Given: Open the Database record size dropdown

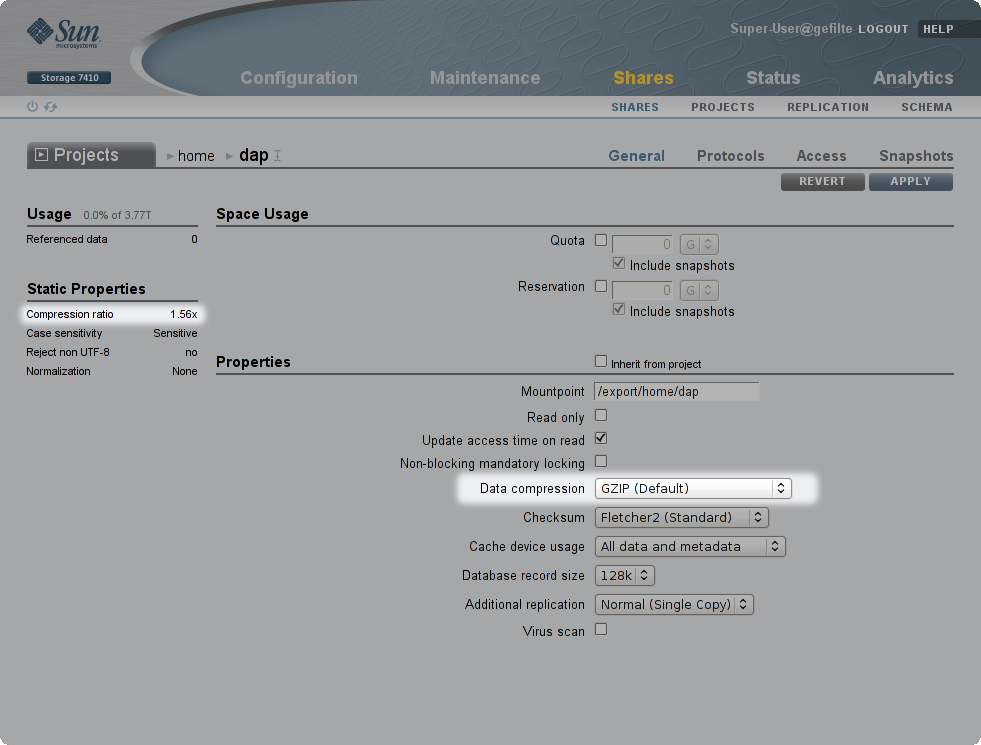Looking at the screenshot, I should [x=625, y=575].
